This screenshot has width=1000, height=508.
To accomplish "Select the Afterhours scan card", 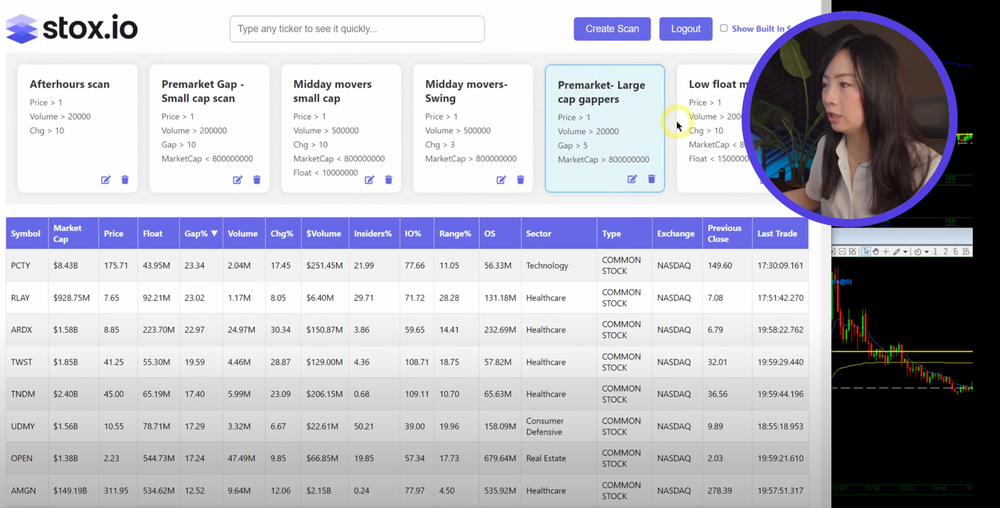I will coord(77,128).
